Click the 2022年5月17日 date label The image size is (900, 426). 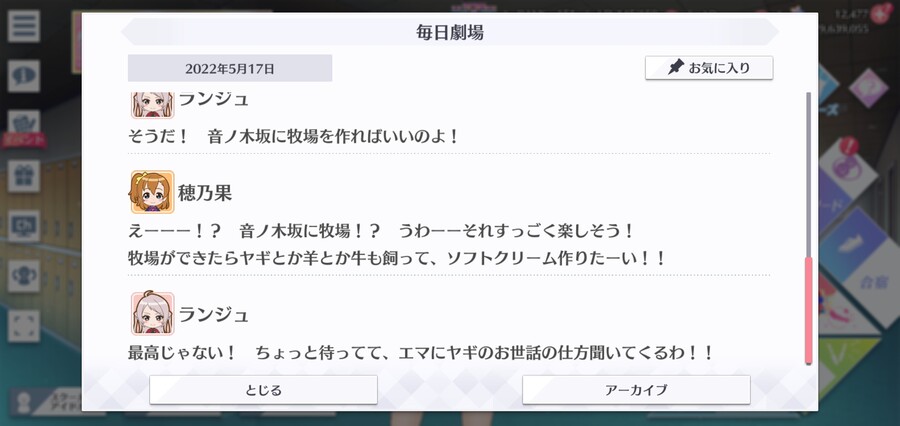coord(230,68)
